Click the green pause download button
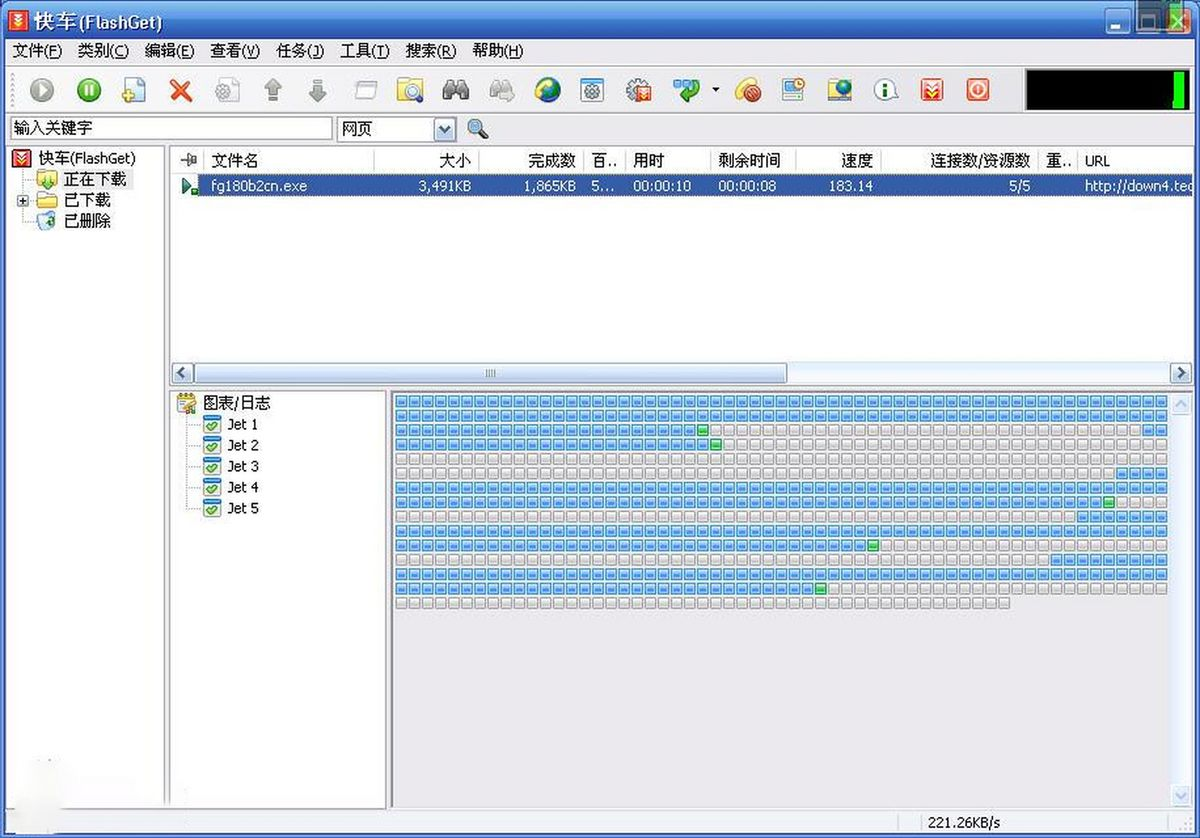1200x838 pixels. 89,90
